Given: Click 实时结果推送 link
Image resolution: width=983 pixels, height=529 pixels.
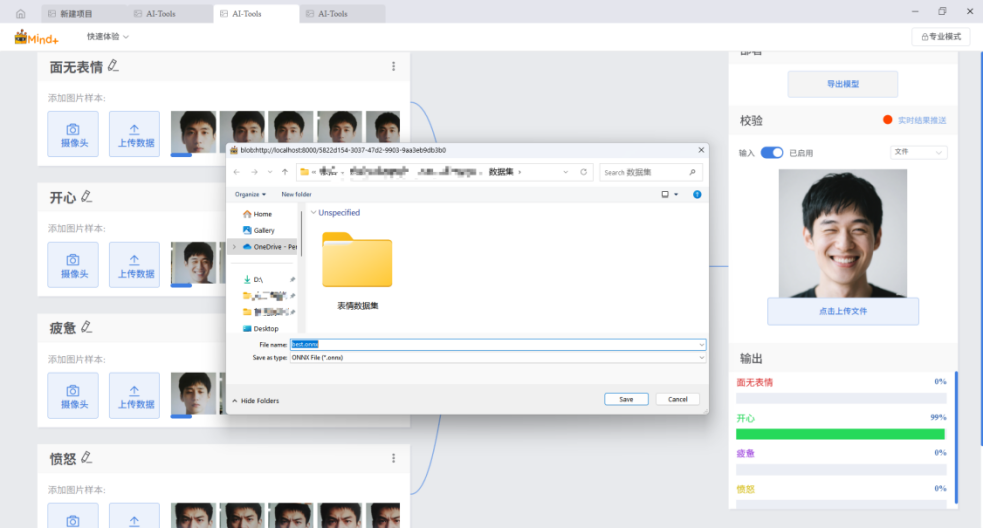Looking at the screenshot, I should (922, 120).
